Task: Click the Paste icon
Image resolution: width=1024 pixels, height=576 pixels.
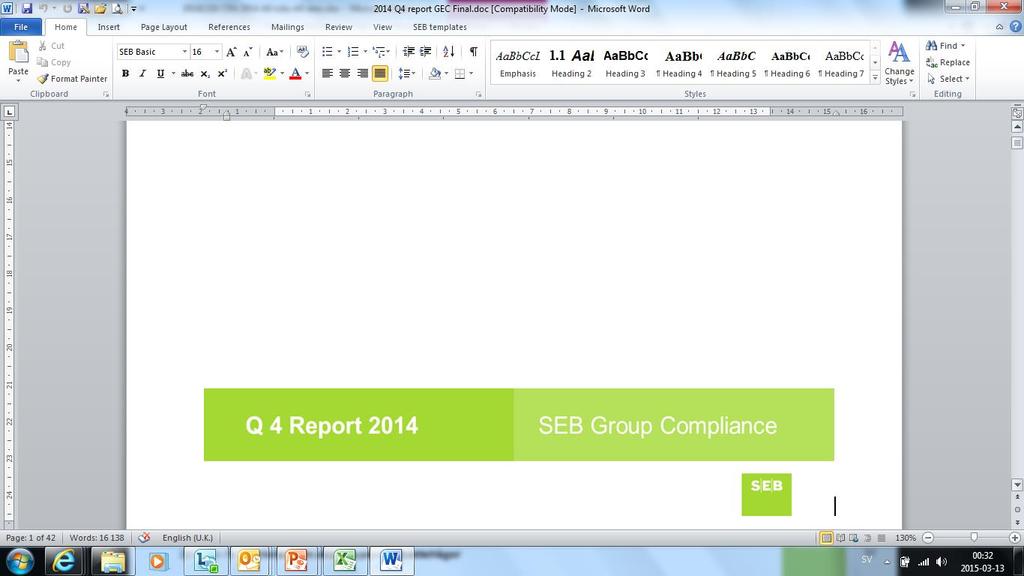Action: [x=18, y=53]
